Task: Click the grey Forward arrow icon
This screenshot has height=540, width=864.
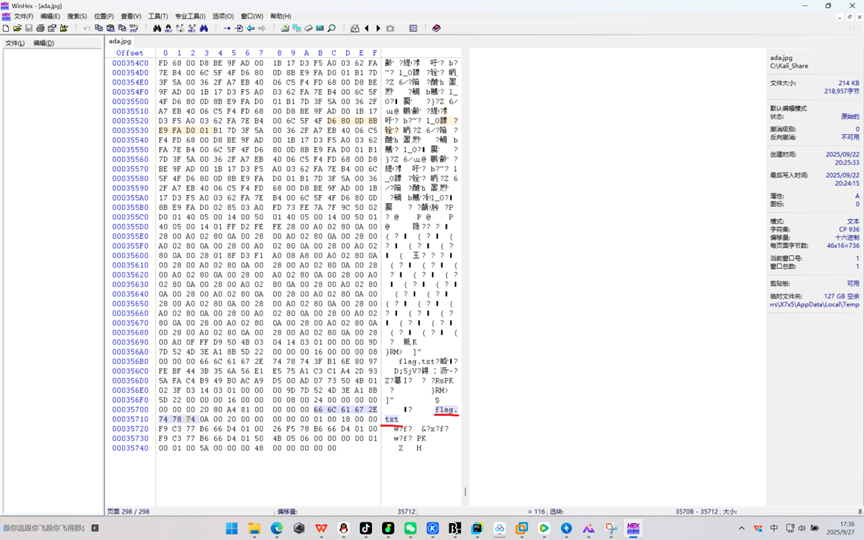Action: coord(262,28)
